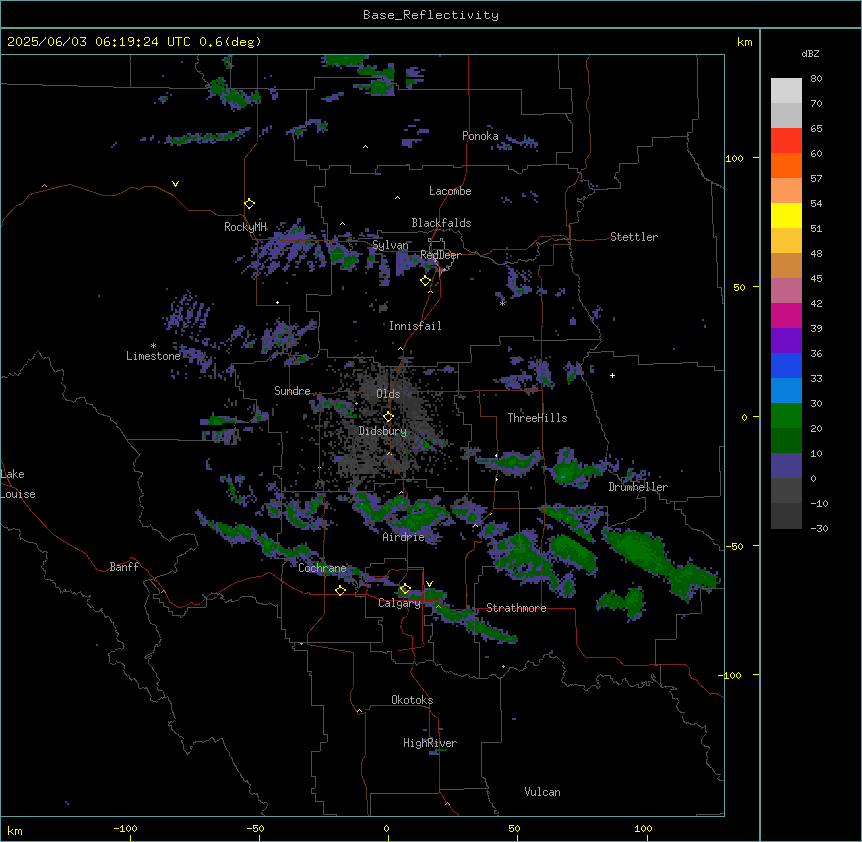Click the Airdrie label on map

tap(404, 537)
